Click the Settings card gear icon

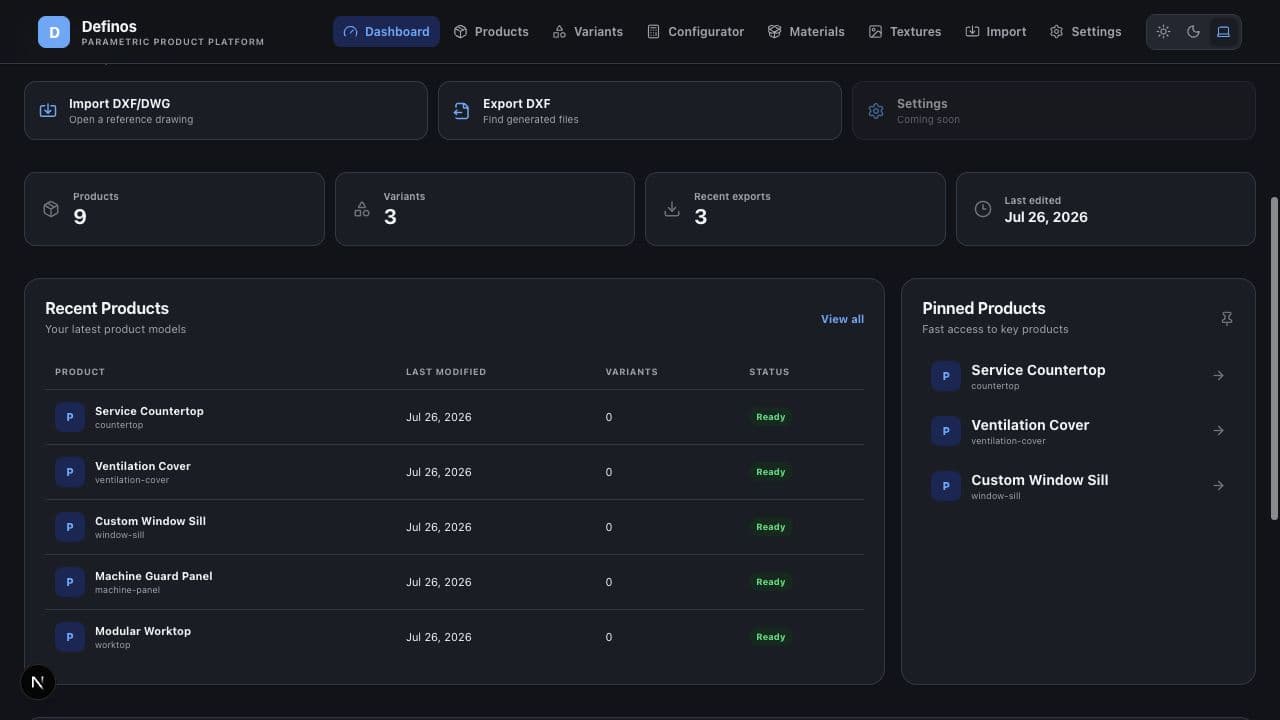point(876,111)
